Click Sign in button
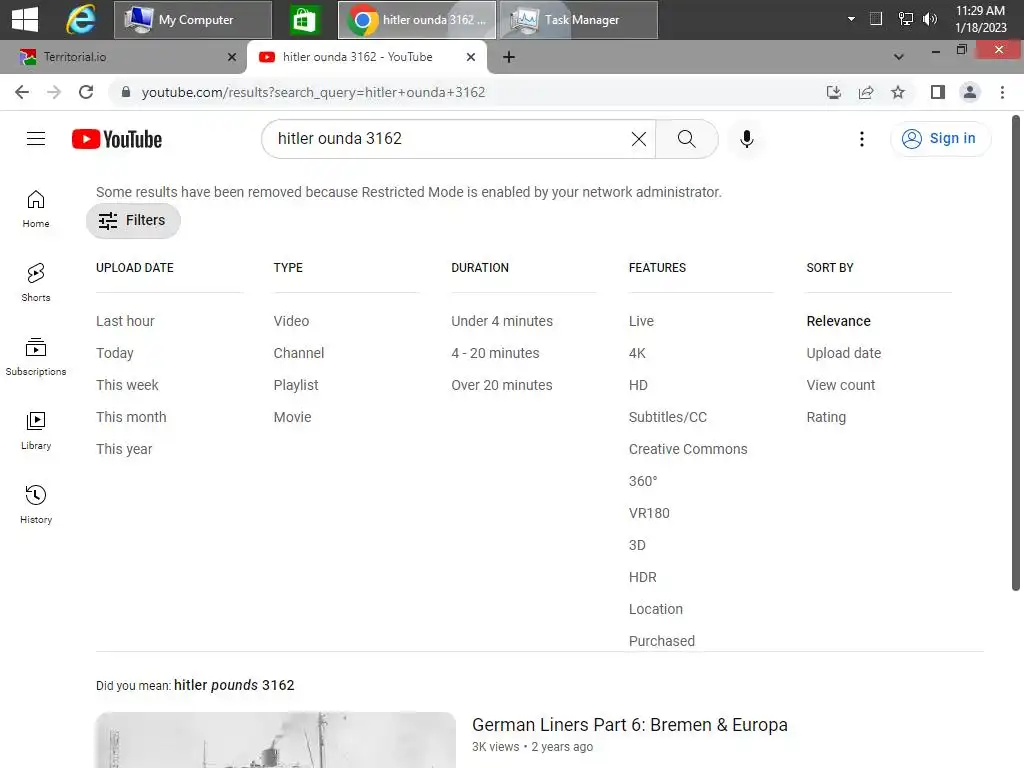 [x=940, y=138]
